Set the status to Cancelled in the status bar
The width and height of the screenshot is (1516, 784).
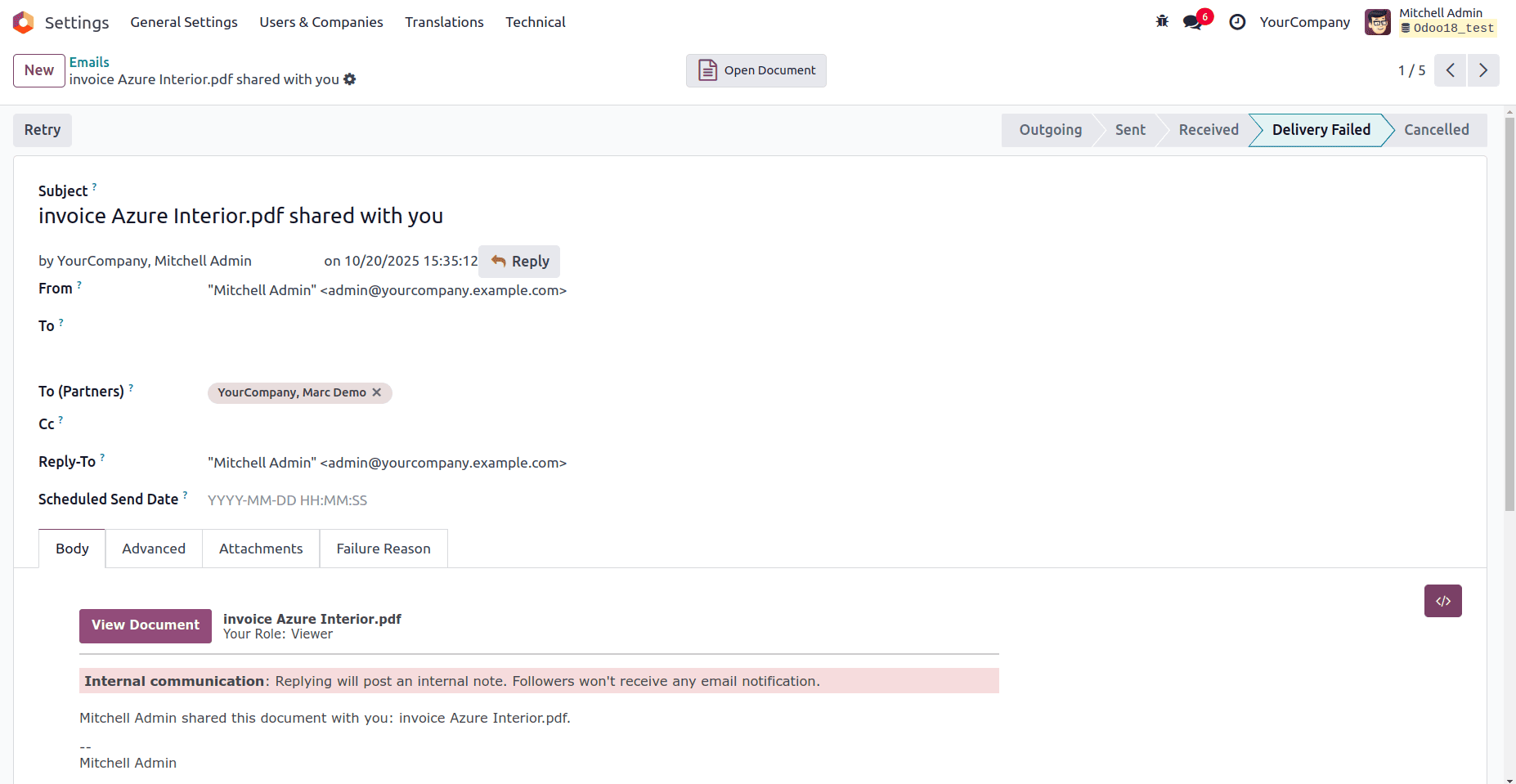pyautogui.click(x=1437, y=130)
